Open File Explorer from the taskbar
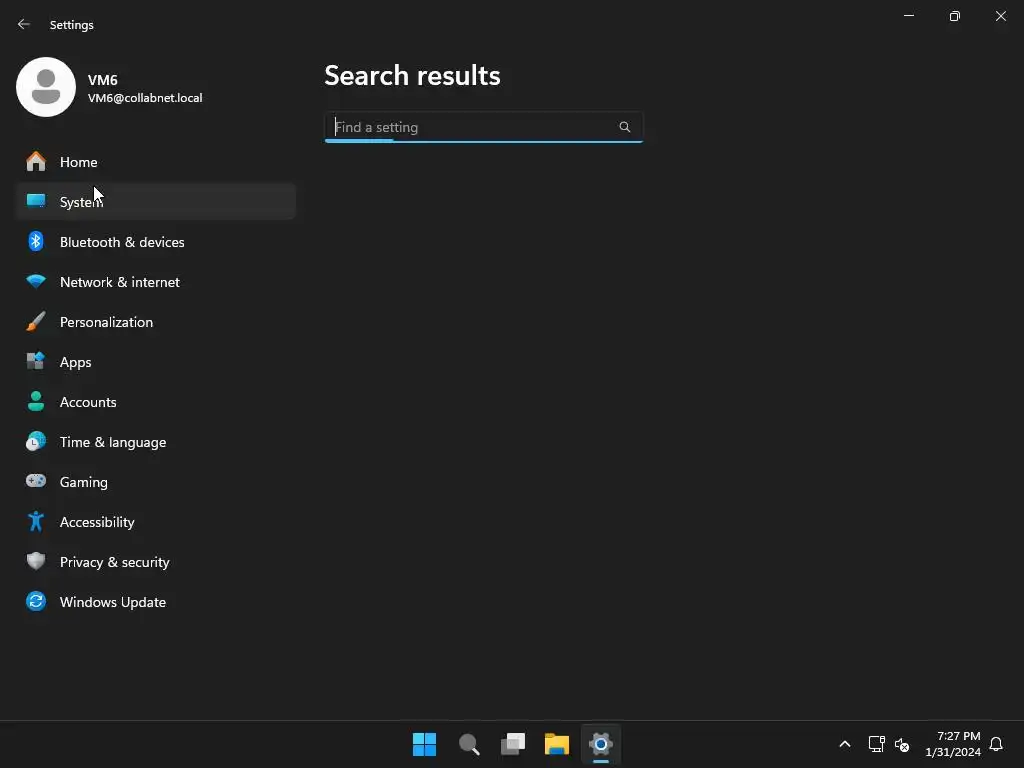 tap(557, 744)
